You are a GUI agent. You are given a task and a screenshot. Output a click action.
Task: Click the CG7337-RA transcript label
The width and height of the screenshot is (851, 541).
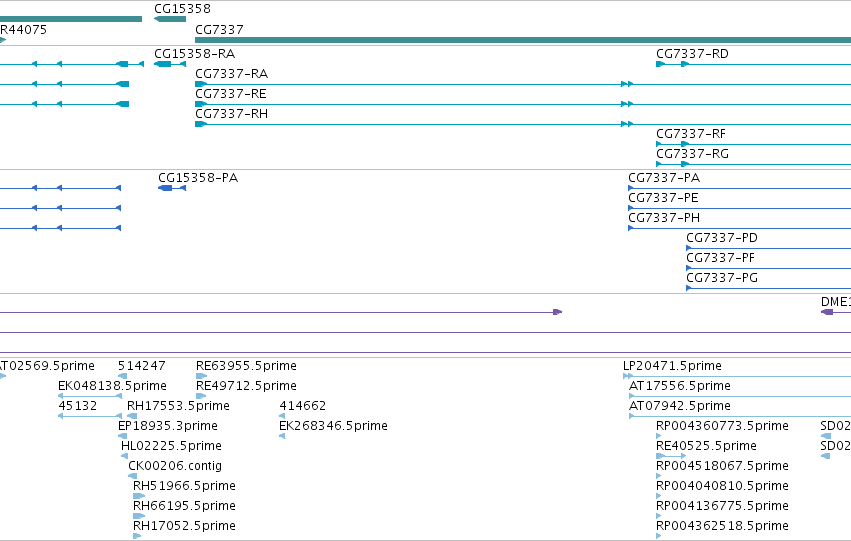[x=232, y=74]
